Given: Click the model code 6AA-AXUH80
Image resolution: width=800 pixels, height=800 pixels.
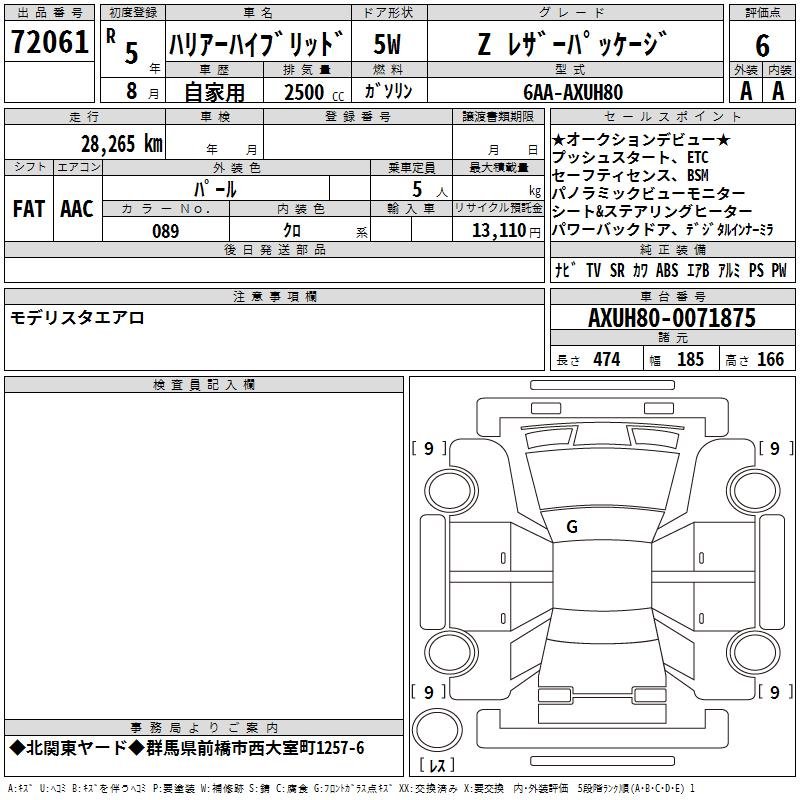Looking at the screenshot, I should click(x=572, y=92).
